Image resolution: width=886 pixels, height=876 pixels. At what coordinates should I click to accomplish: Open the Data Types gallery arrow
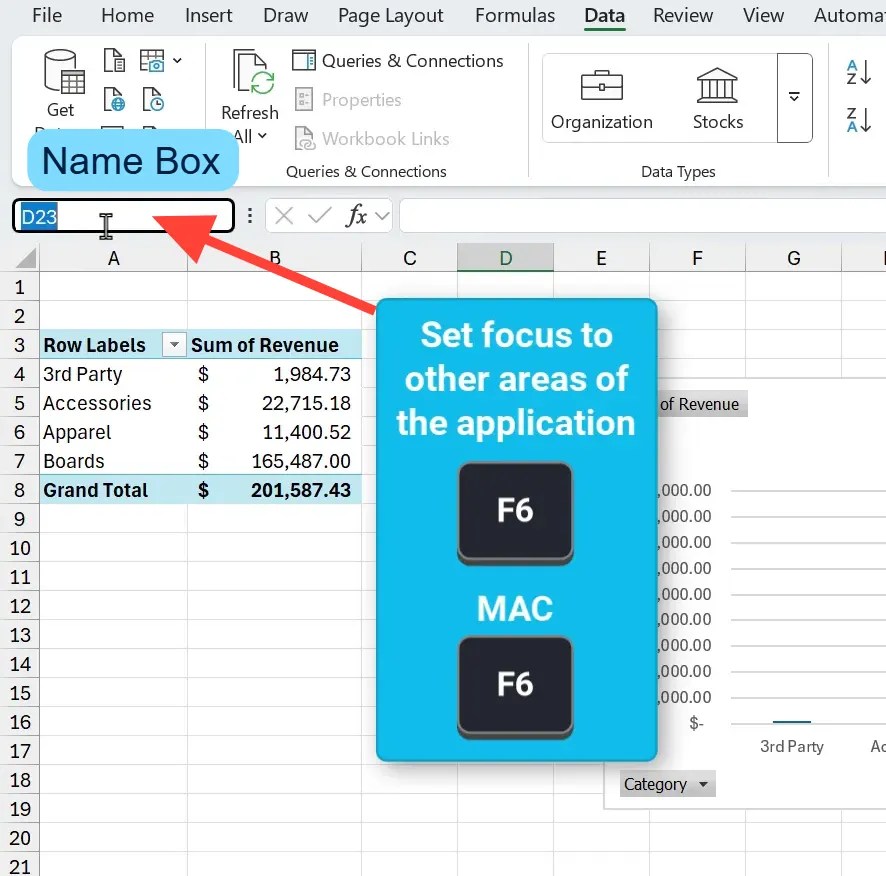795,97
